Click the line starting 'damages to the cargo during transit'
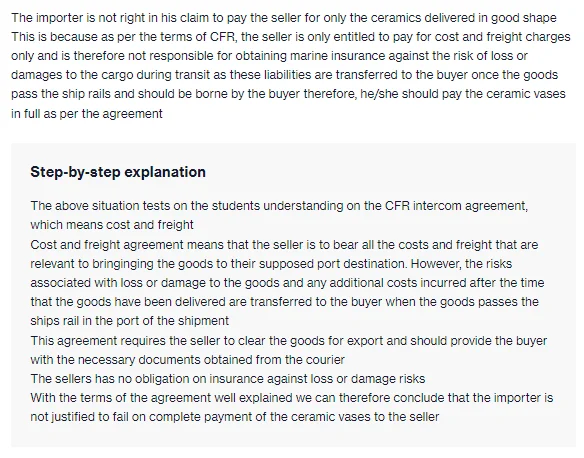The image size is (584, 458). (285, 74)
